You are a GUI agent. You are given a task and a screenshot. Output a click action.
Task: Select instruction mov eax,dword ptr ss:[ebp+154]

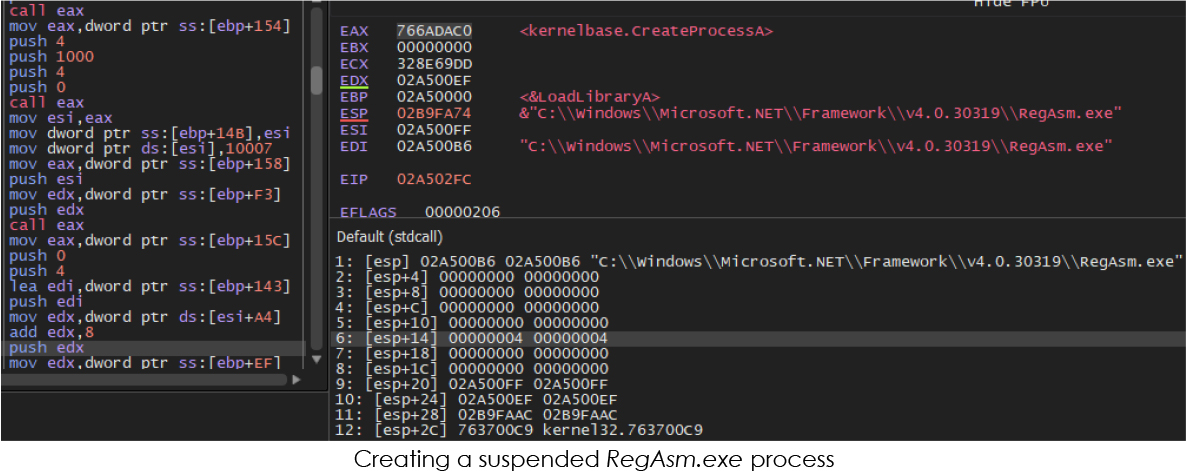(150, 26)
